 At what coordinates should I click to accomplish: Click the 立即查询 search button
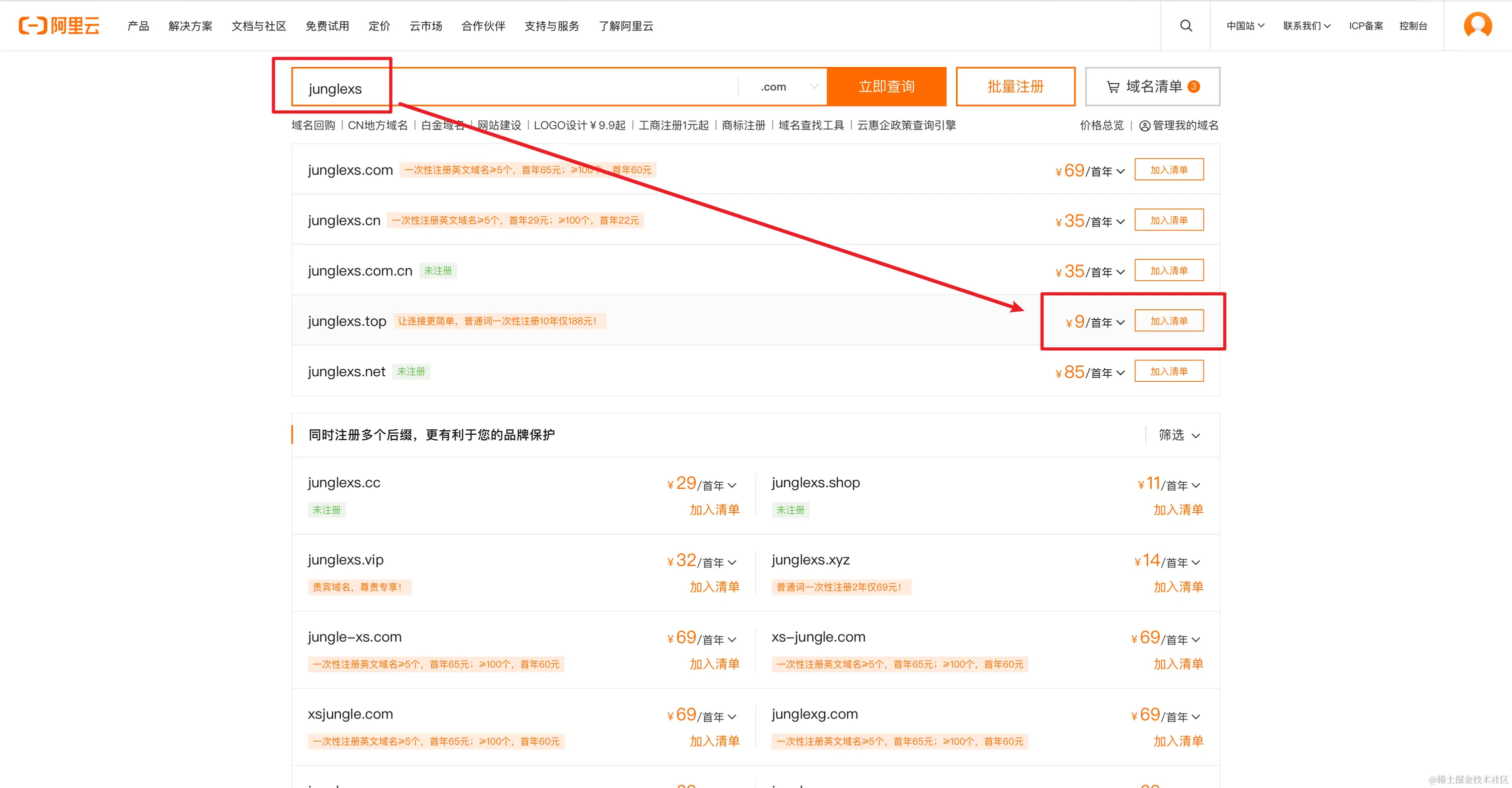click(885, 87)
